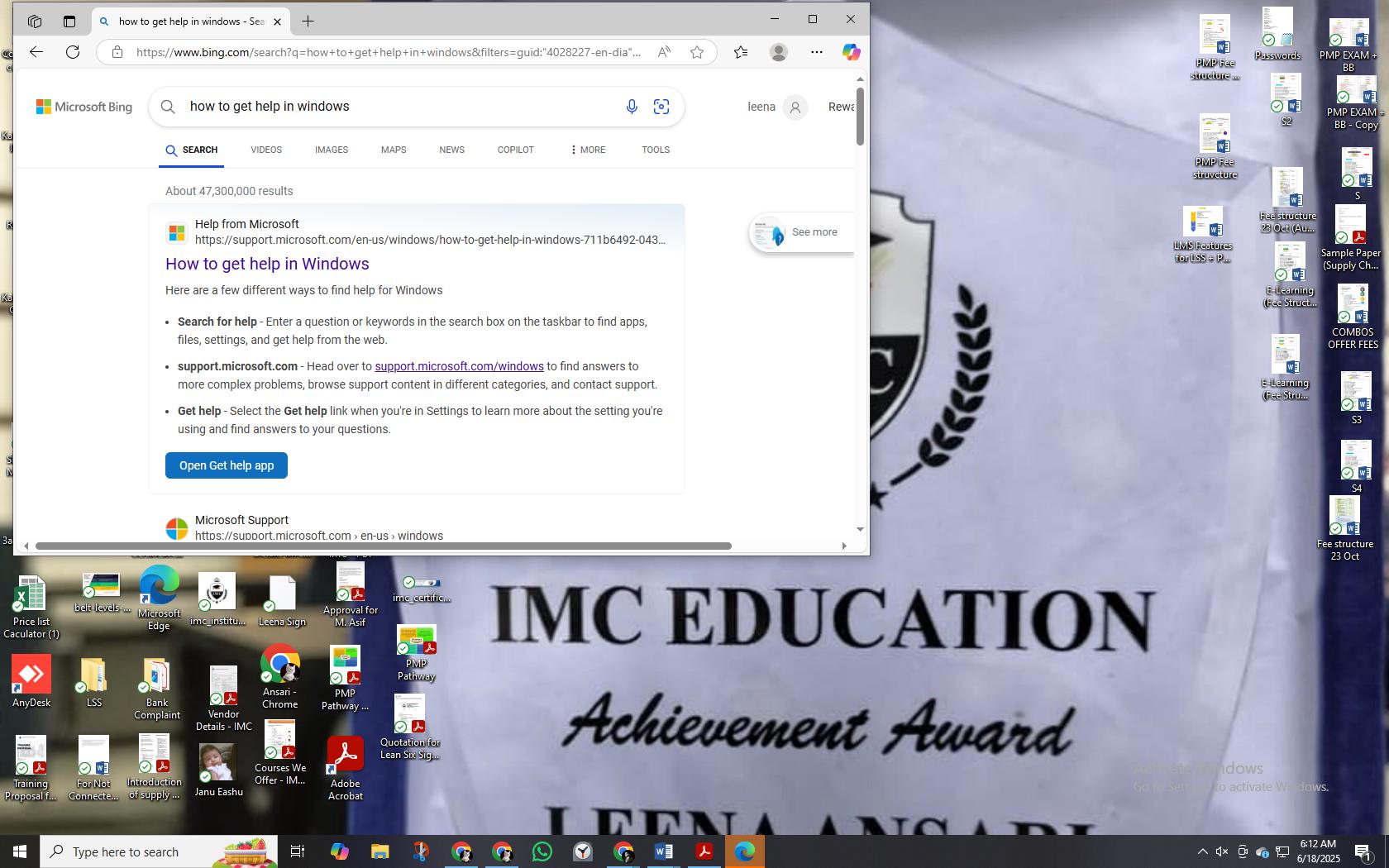Open Edge tab actions menu icon
The width and height of the screenshot is (1389, 868).
point(69,21)
